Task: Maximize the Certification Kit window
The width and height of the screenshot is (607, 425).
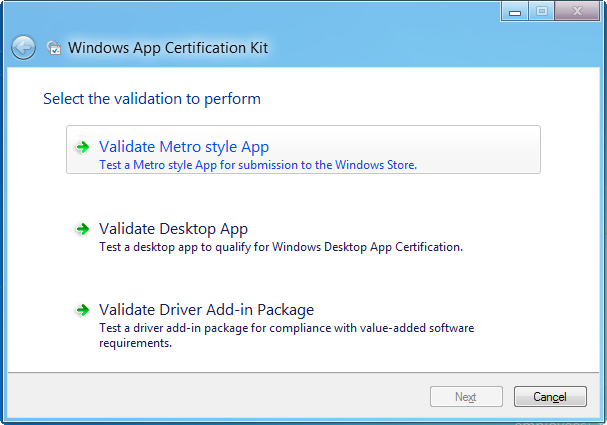Action: (x=541, y=11)
